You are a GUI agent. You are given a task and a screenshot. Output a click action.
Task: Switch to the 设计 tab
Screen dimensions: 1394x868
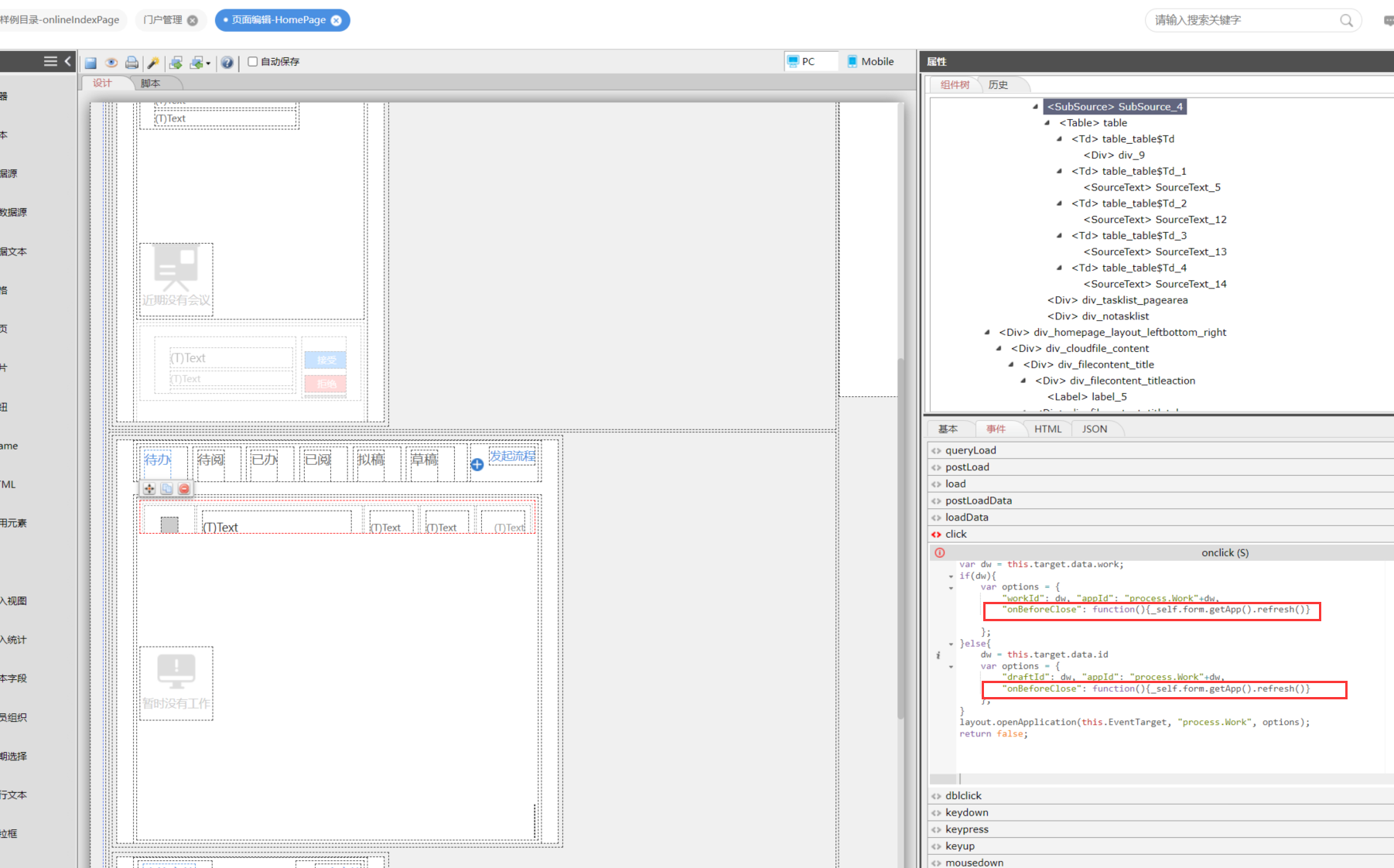coord(102,84)
